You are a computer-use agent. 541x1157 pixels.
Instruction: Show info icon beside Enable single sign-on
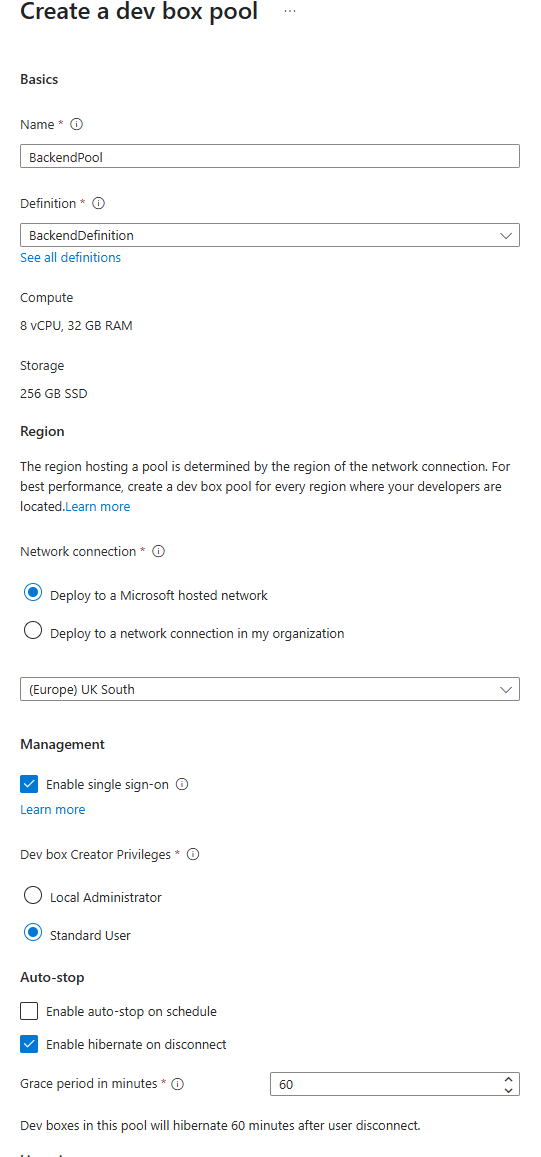coord(182,784)
